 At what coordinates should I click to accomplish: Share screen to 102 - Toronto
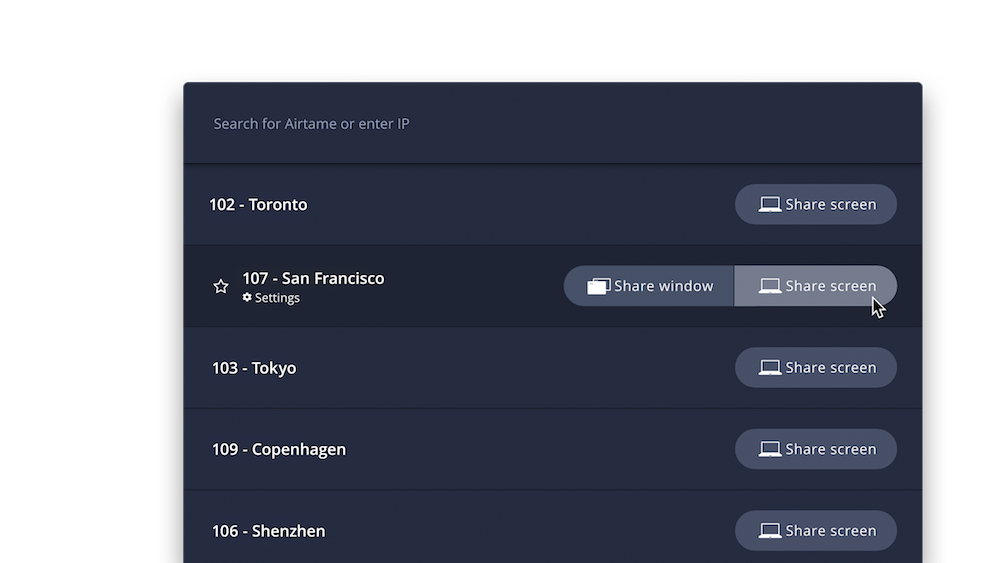[x=816, y=204]
